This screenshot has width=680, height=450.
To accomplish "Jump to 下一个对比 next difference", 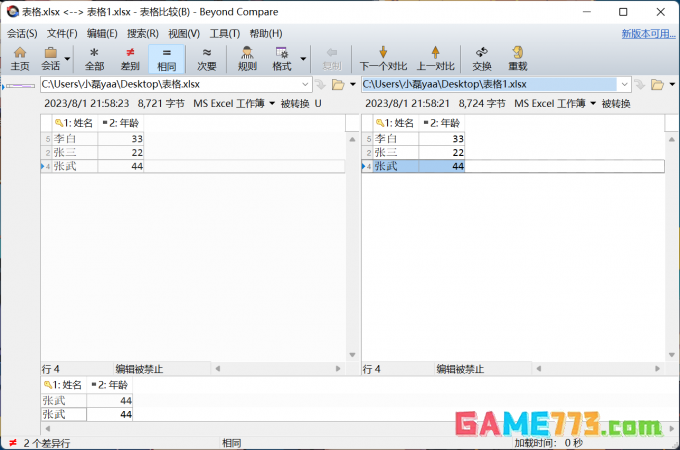I will click(383, 58).
